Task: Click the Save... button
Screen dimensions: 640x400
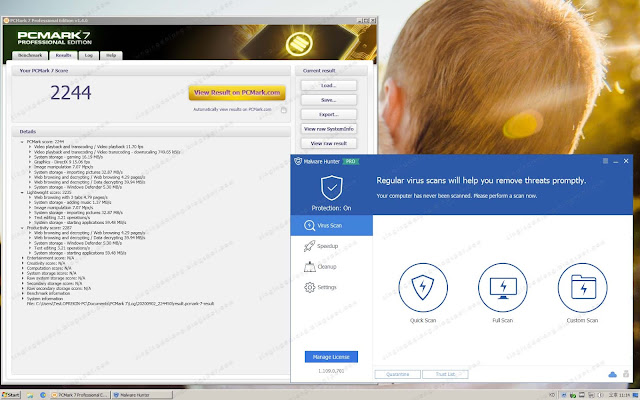Action: tap(329, 100)
